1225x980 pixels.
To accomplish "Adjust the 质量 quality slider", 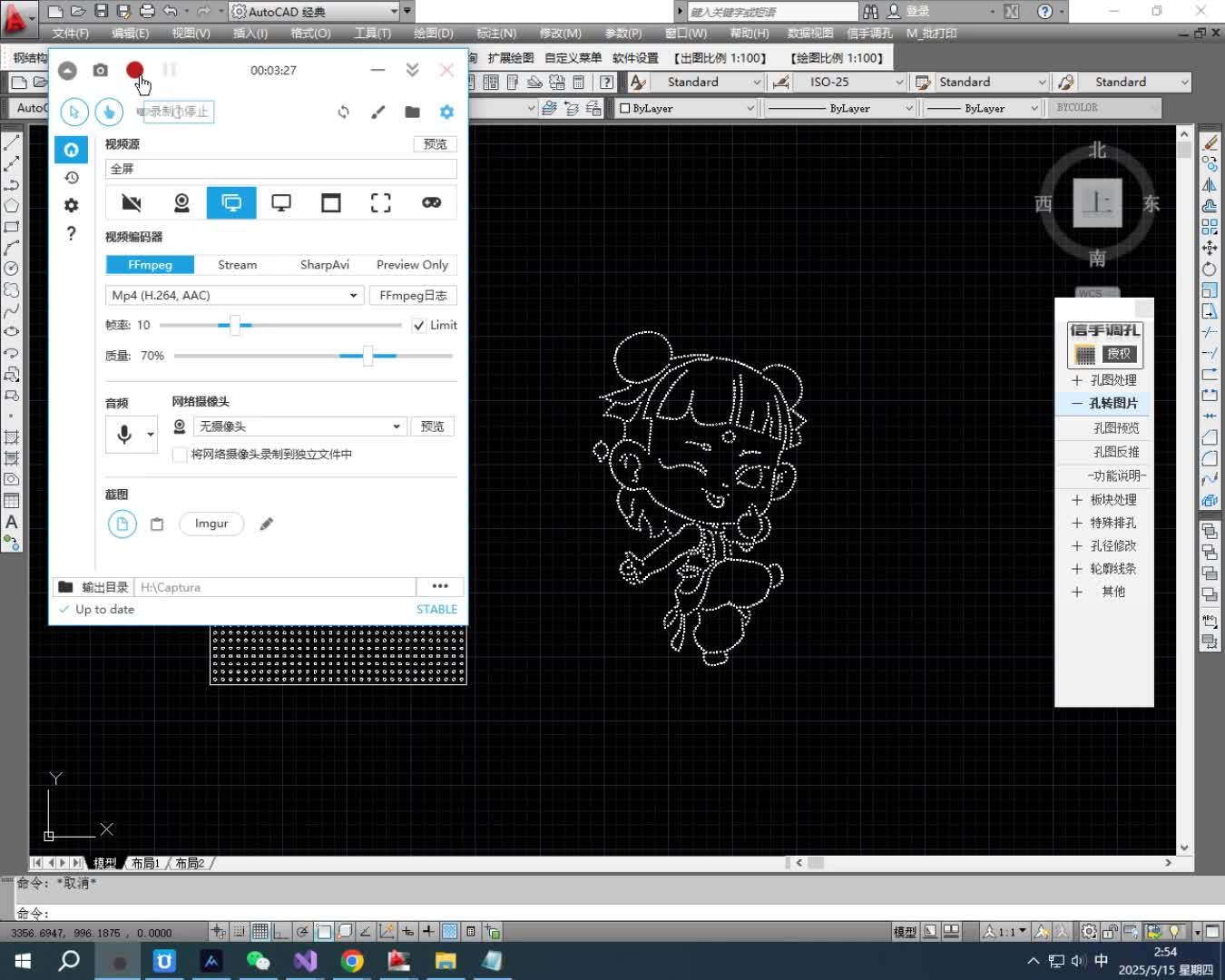I will pyautogui.click(x=367, y=356).
